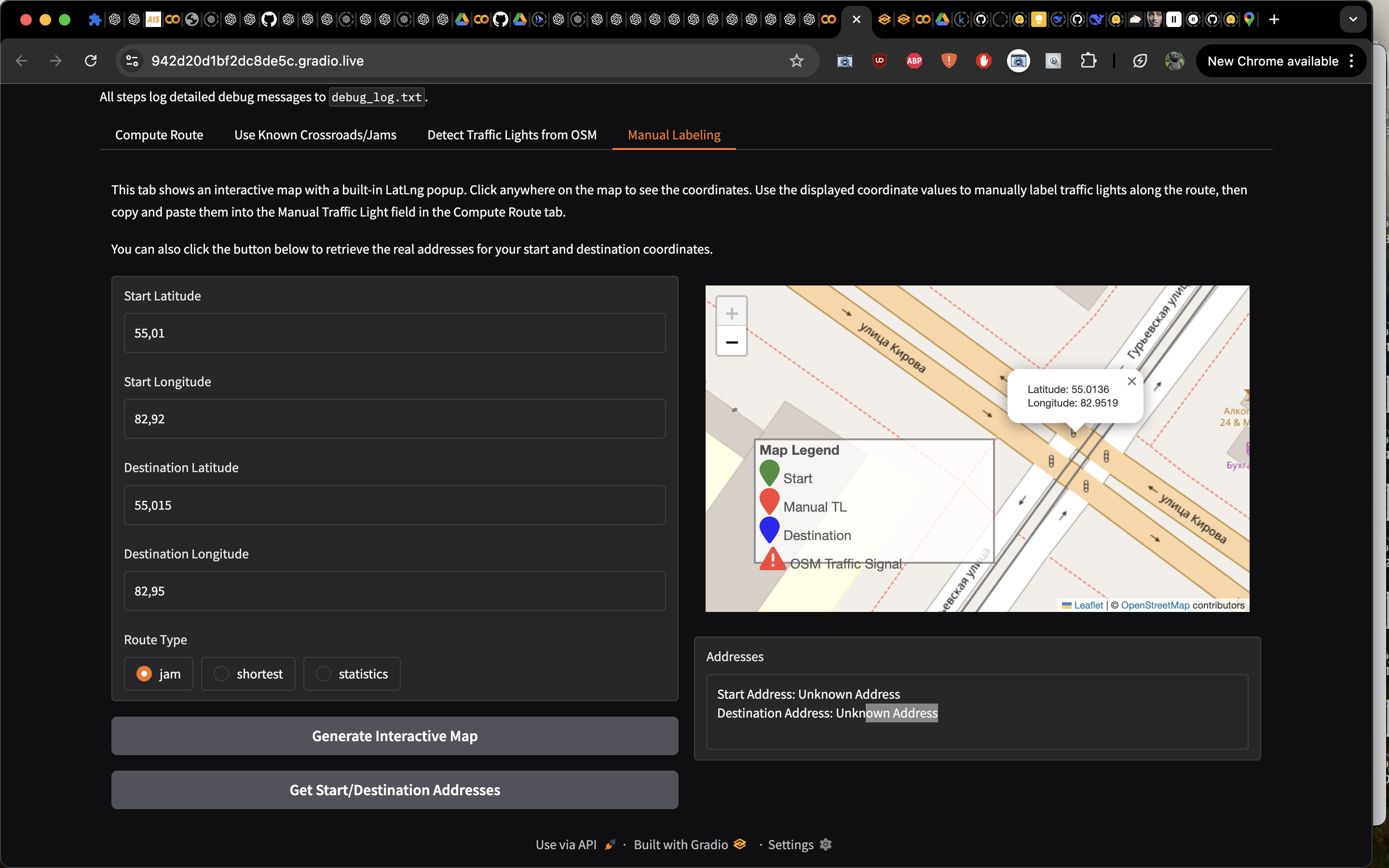This screenshot has height=868, width=1389.
Task: Open Detect Traffic Lights from OSM tab
Action: (512, 135)
